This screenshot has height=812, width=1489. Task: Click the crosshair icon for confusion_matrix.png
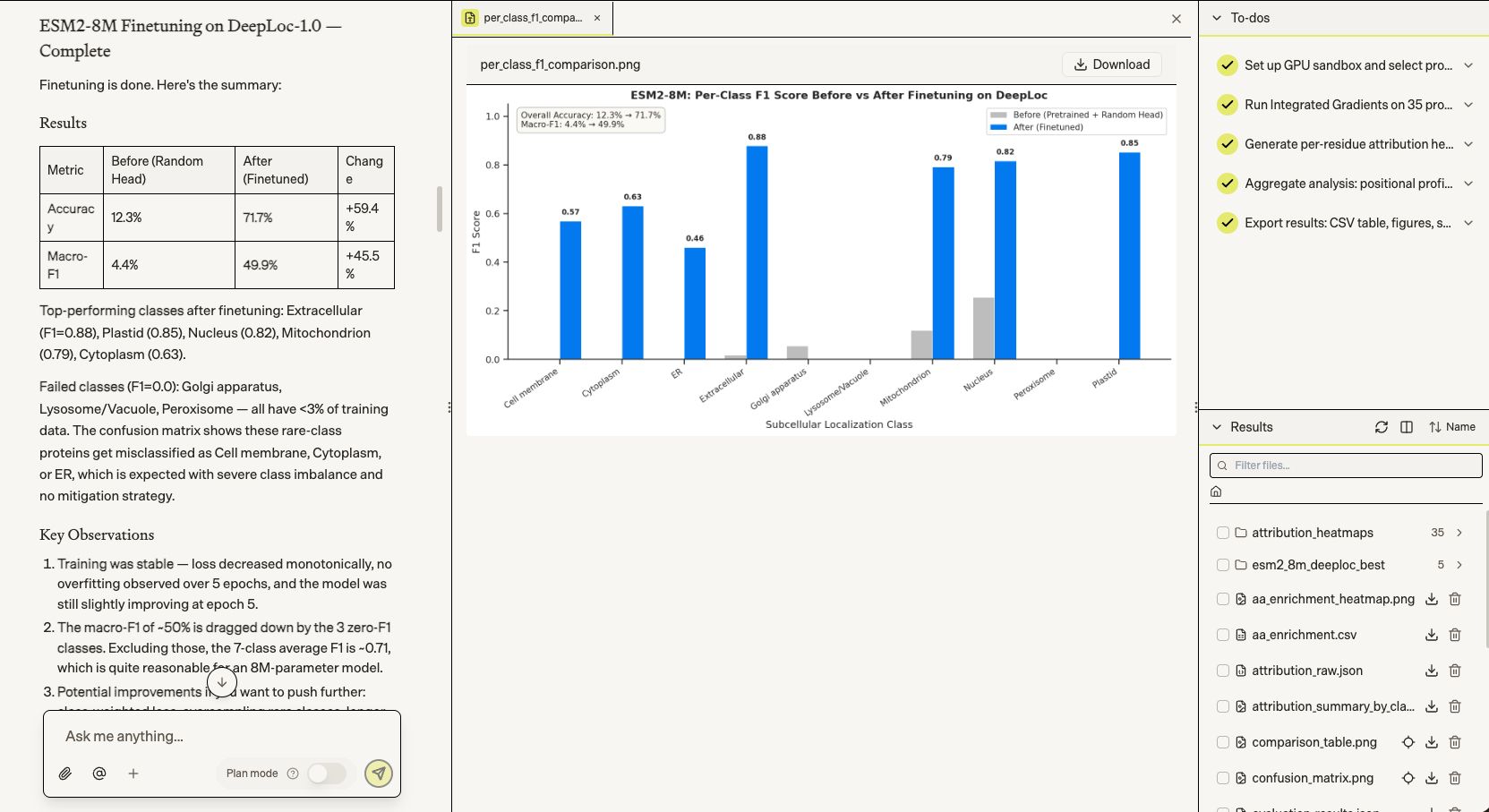click(x=1408, y=778)
